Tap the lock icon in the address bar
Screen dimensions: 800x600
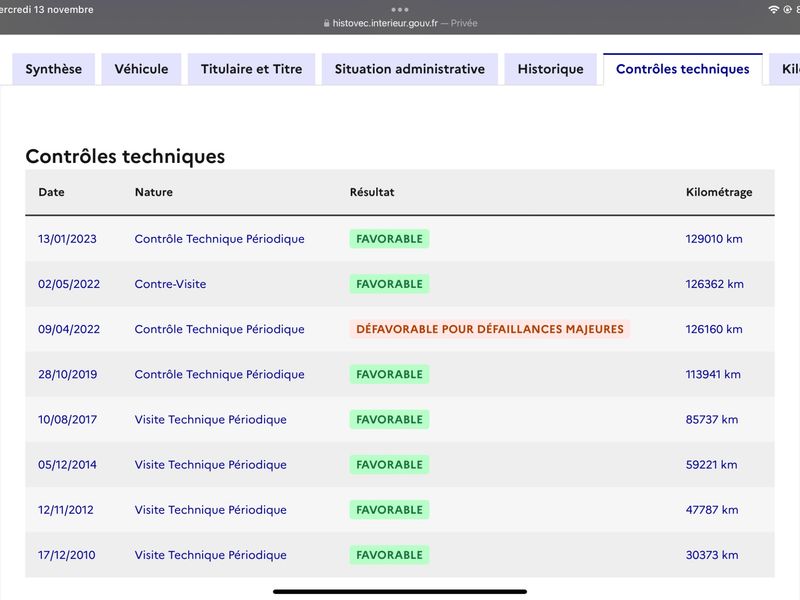click(327, 23)
